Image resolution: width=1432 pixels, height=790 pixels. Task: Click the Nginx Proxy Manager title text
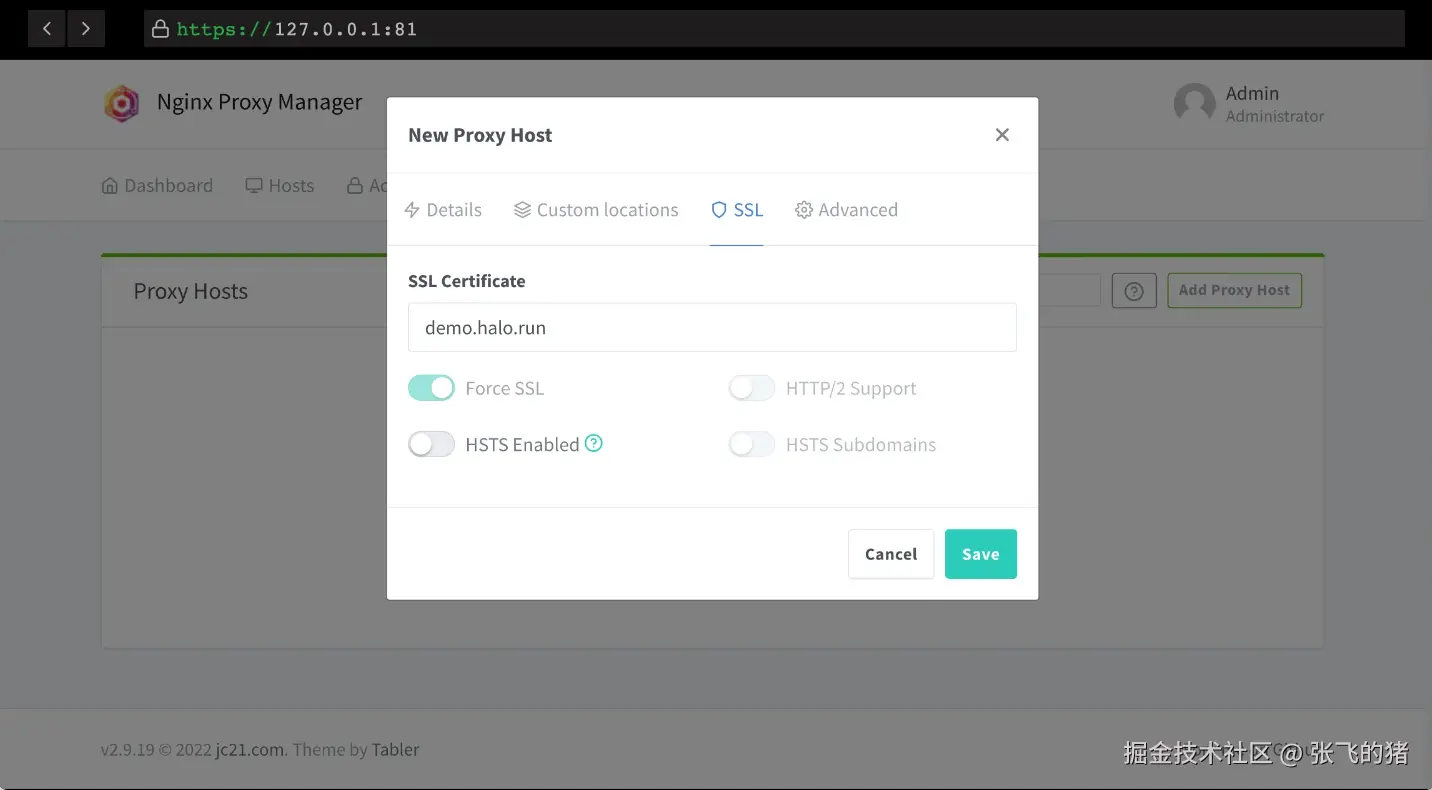point(260,103)
